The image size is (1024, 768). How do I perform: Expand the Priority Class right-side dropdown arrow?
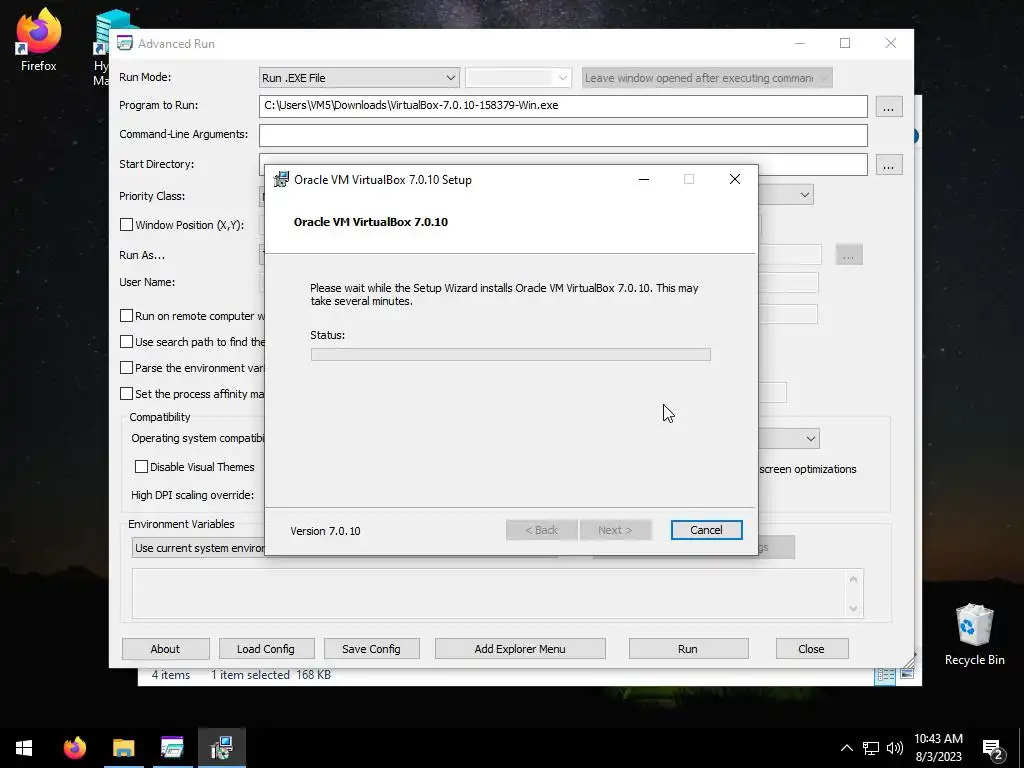805,195
